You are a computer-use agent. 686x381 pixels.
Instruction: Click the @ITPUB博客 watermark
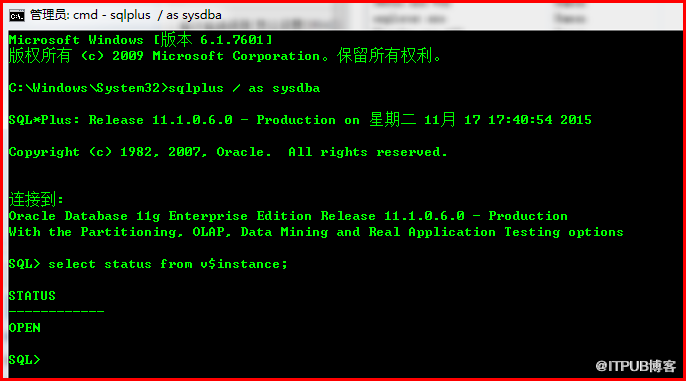[636, 366]
